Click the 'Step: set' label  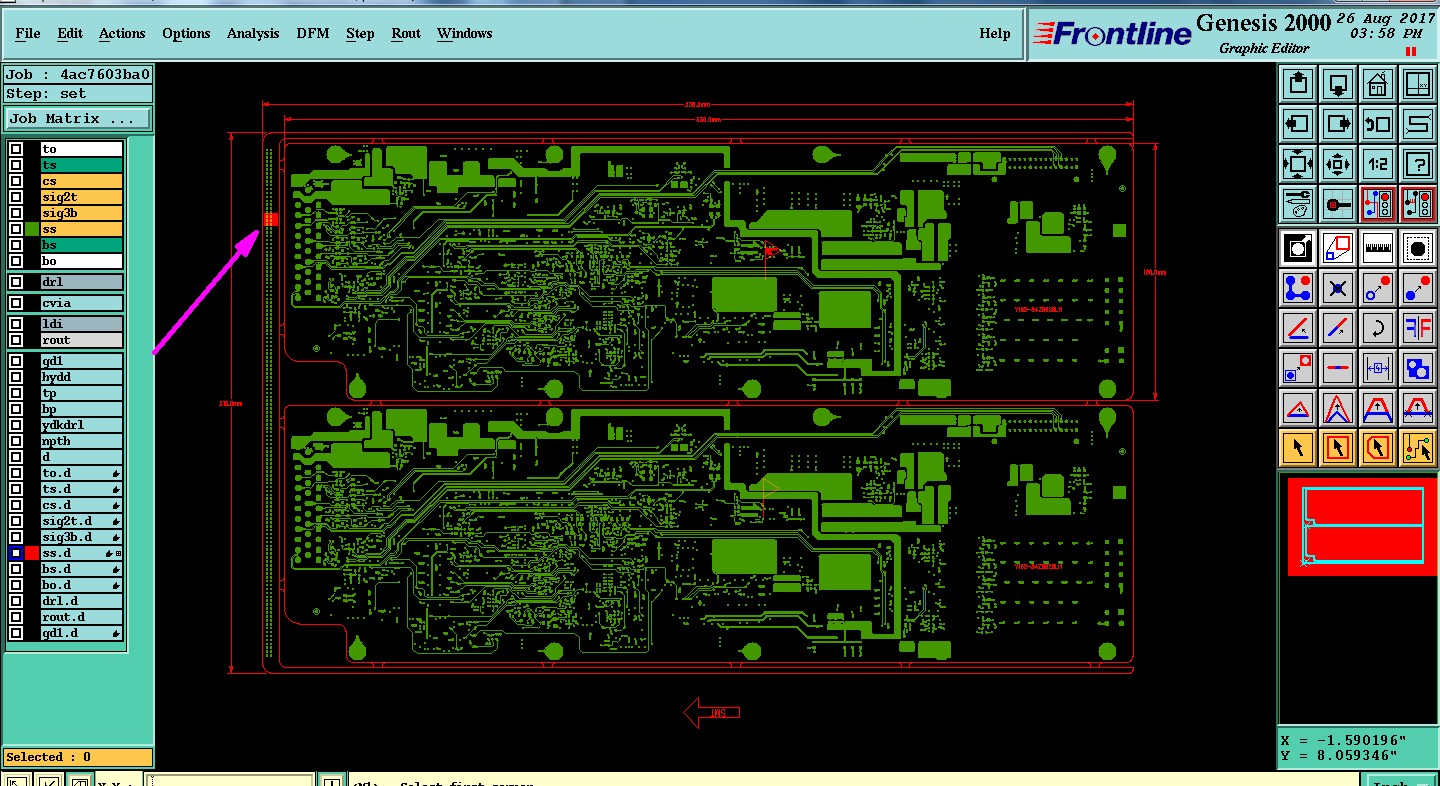click(x=78, y=93)
